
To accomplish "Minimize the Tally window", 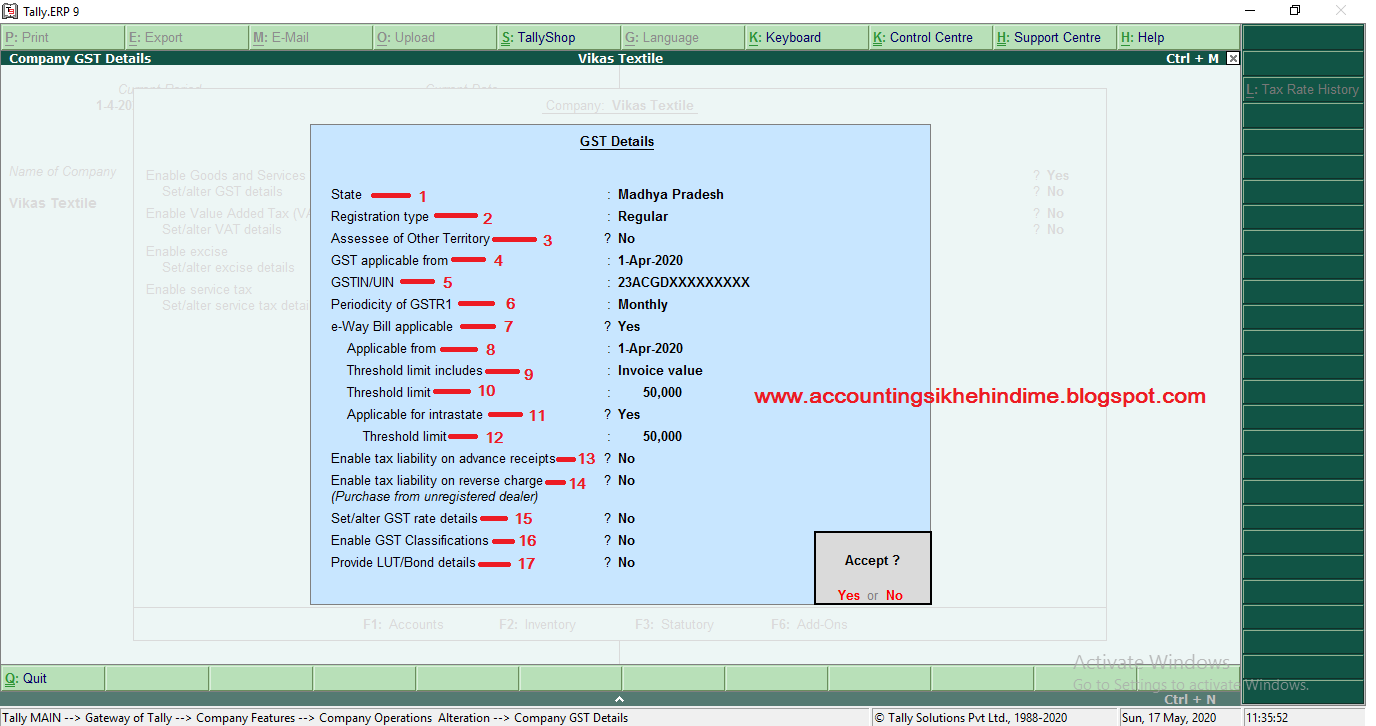I will click(1249, 11).
